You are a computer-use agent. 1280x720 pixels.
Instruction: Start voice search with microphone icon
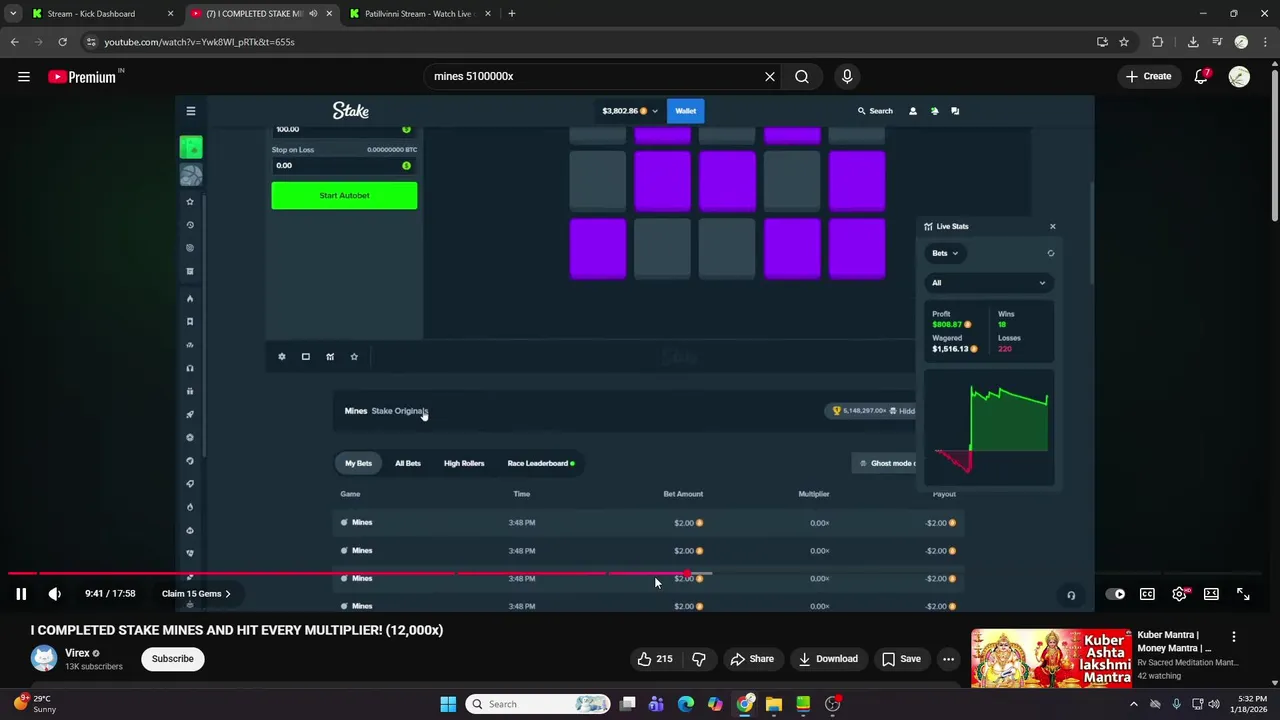tap(847, 76)
